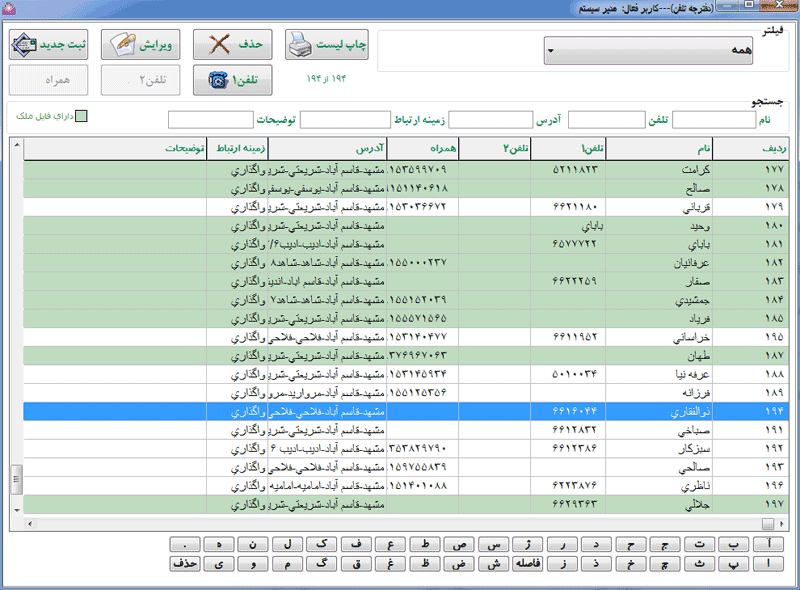Sort by the همراه column header
The width and height of the screenshot is (800, 590).
tap(422, 149)
